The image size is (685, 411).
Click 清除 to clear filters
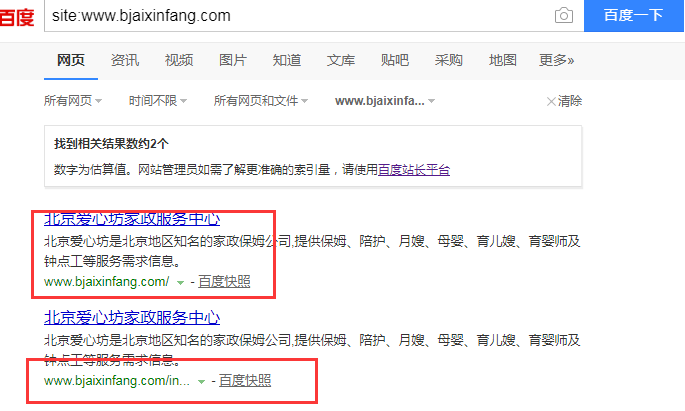564,101
